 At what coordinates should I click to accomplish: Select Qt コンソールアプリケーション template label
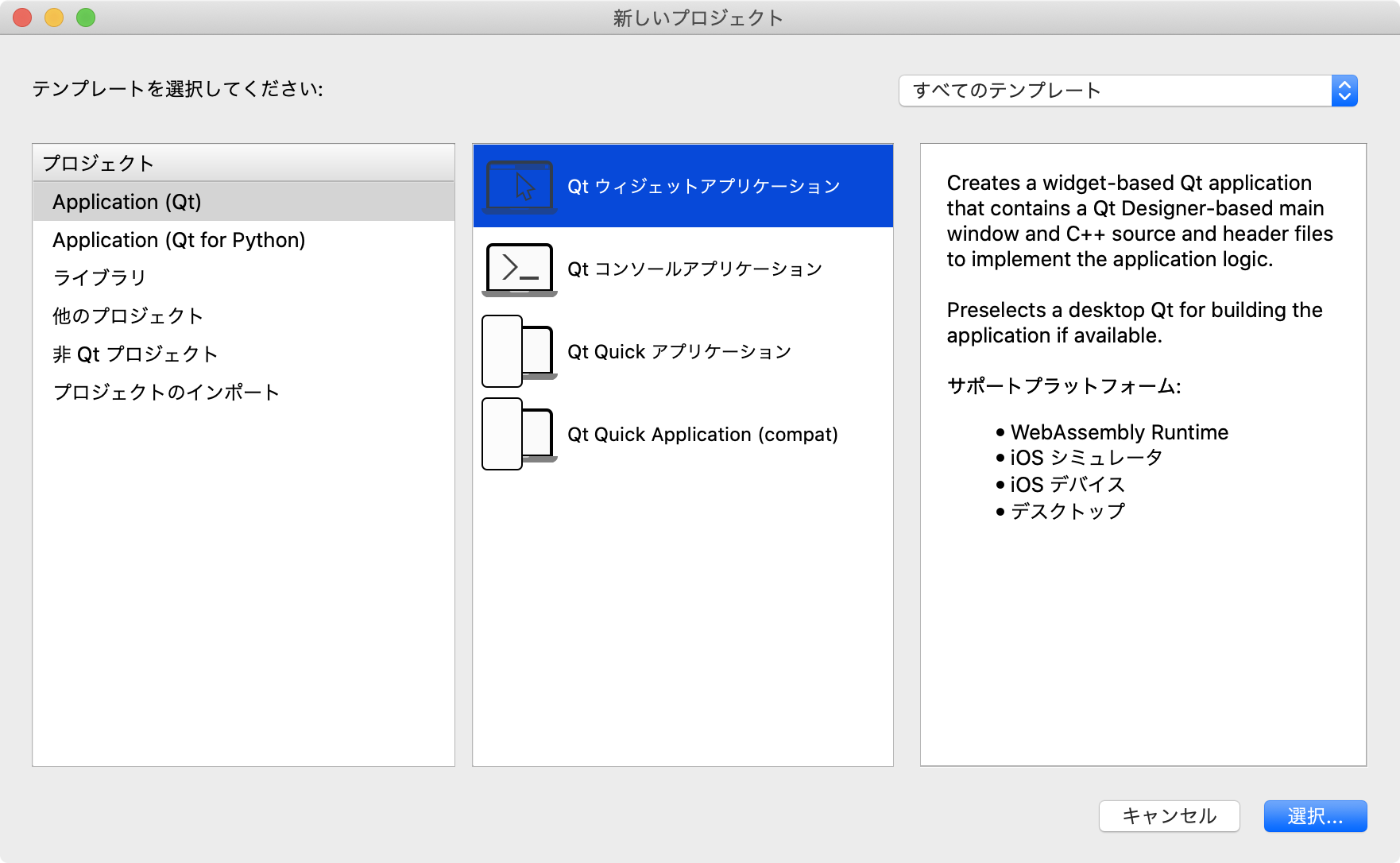pyautogui.click(x=695, y=269)
